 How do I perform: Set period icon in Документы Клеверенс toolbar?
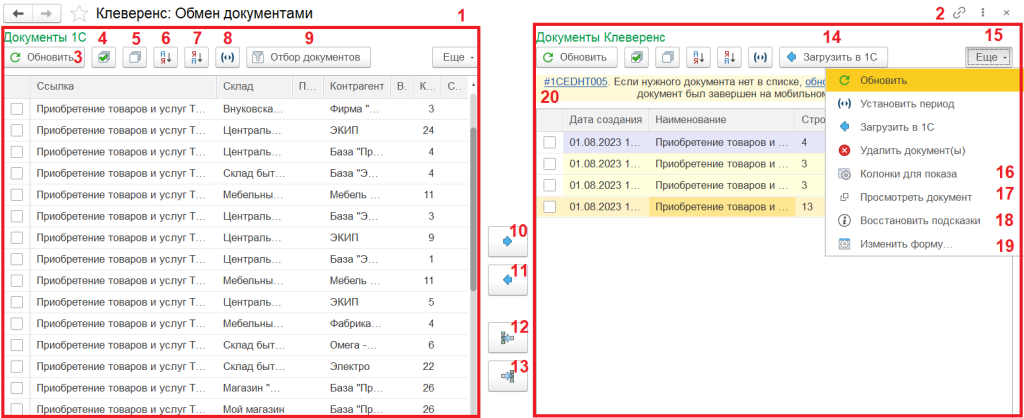point(760,57)
